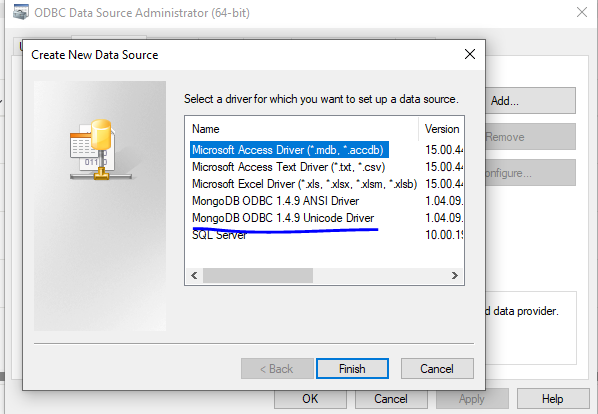Cancel the Create New Data Source wizard
Image resolution: width=598 pixels, height=414 pixels.
tap(437, 369)
